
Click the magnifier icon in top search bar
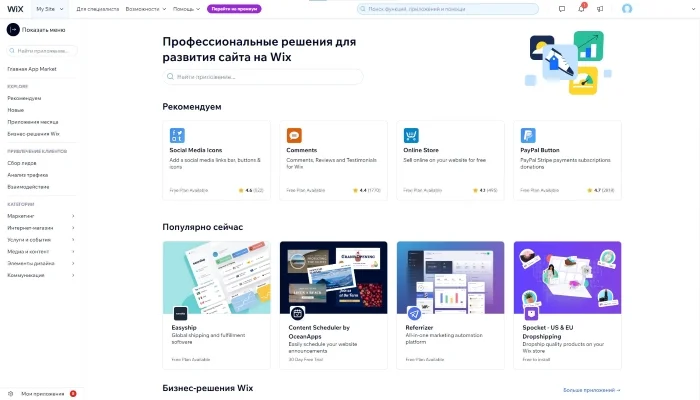(363, 9)
